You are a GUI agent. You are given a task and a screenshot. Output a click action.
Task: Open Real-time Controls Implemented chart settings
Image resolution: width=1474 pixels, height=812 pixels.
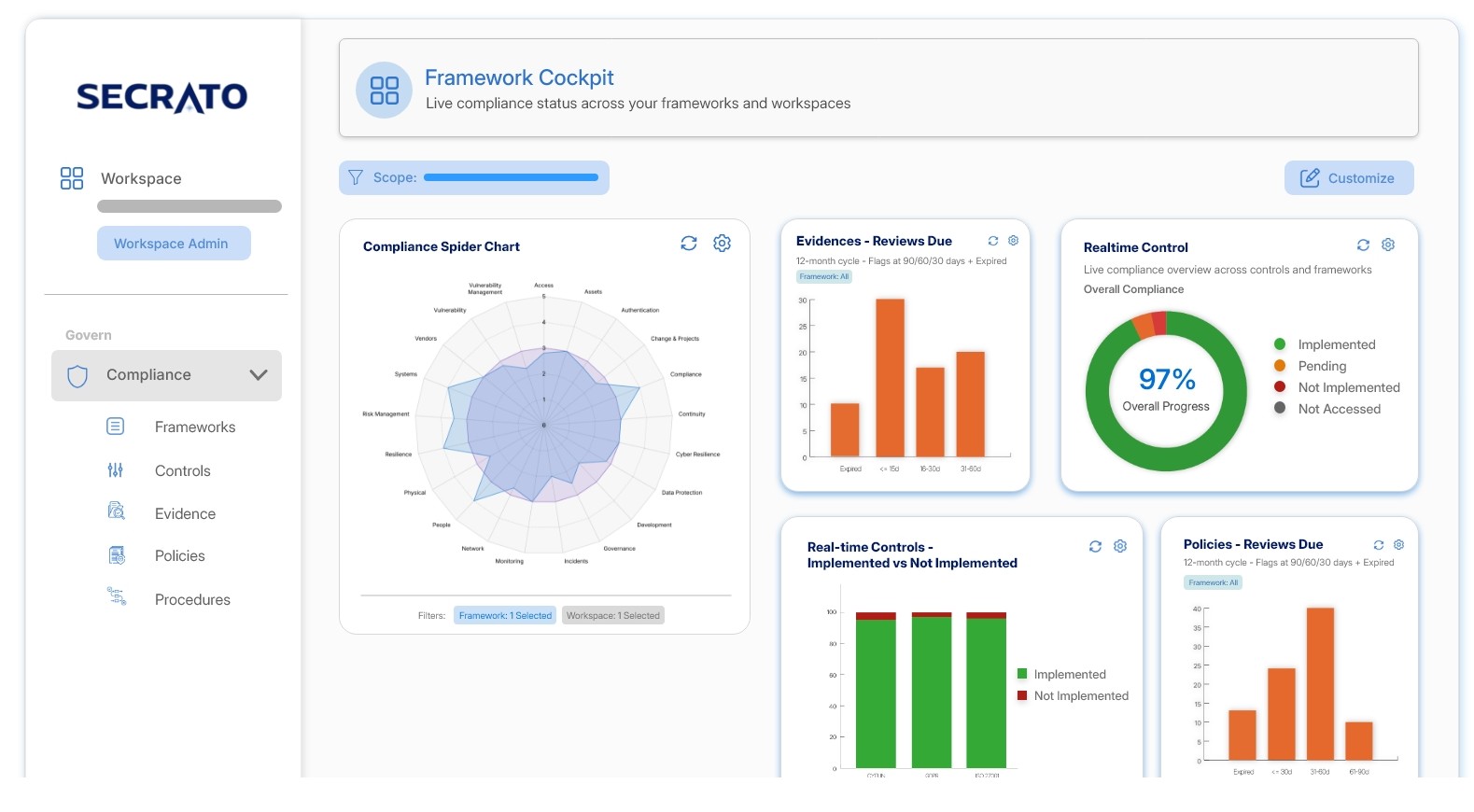click(x=1120, y=546)
